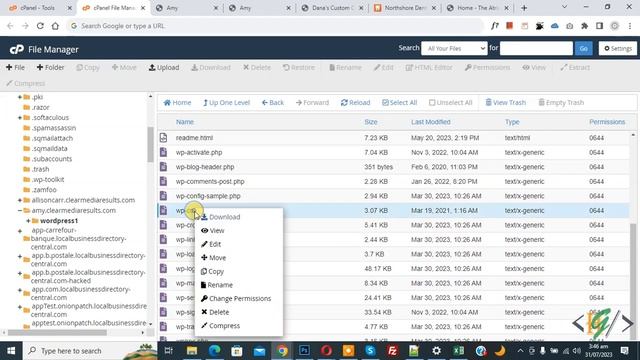640x360 pixels.
Task: Select wp-blog-header.php file icon
Action: (x=163, y=167)
